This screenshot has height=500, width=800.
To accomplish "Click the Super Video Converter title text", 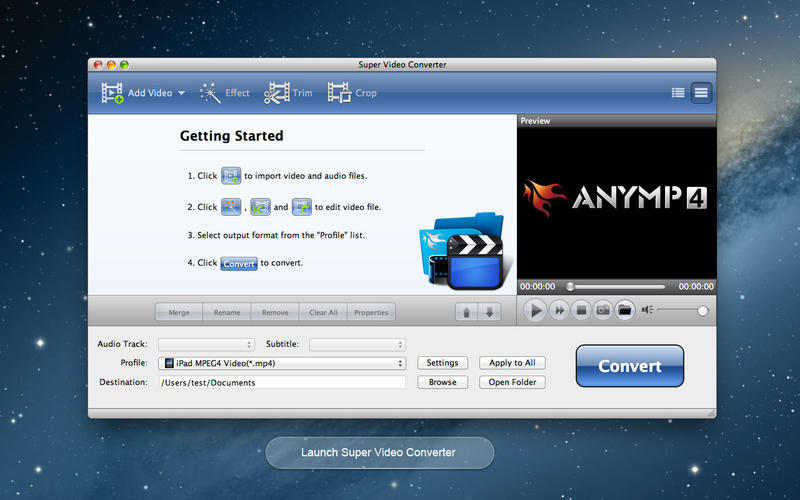I will (x=402, y=65).
